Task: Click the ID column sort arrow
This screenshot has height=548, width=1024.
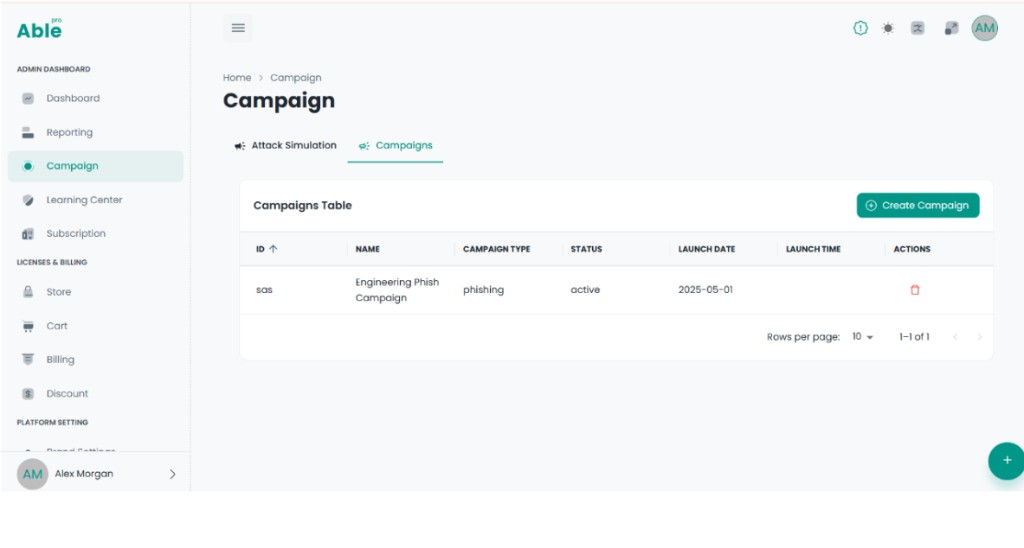Action: pyautogui.click(x=273, y=249)
